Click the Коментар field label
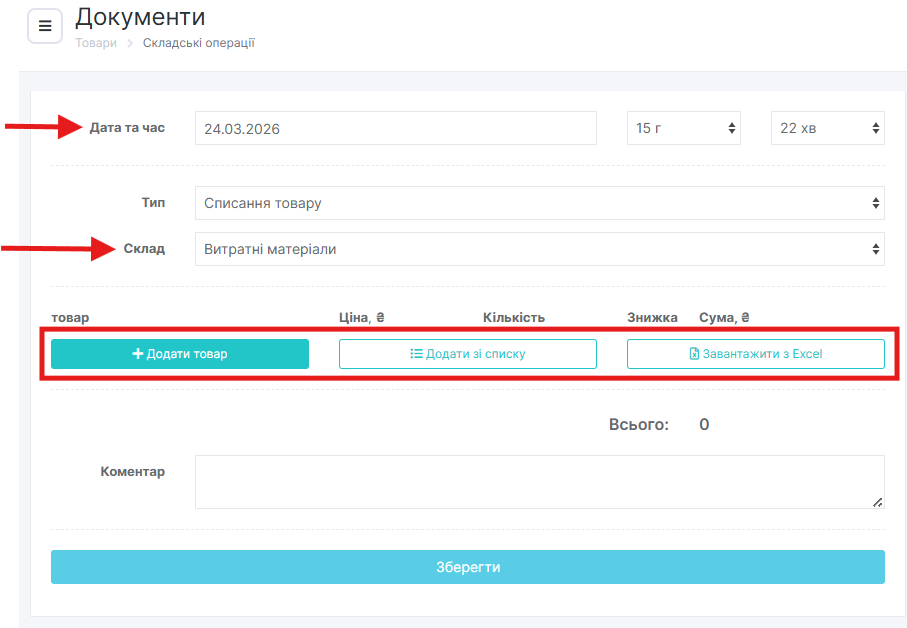 [133, 472]
